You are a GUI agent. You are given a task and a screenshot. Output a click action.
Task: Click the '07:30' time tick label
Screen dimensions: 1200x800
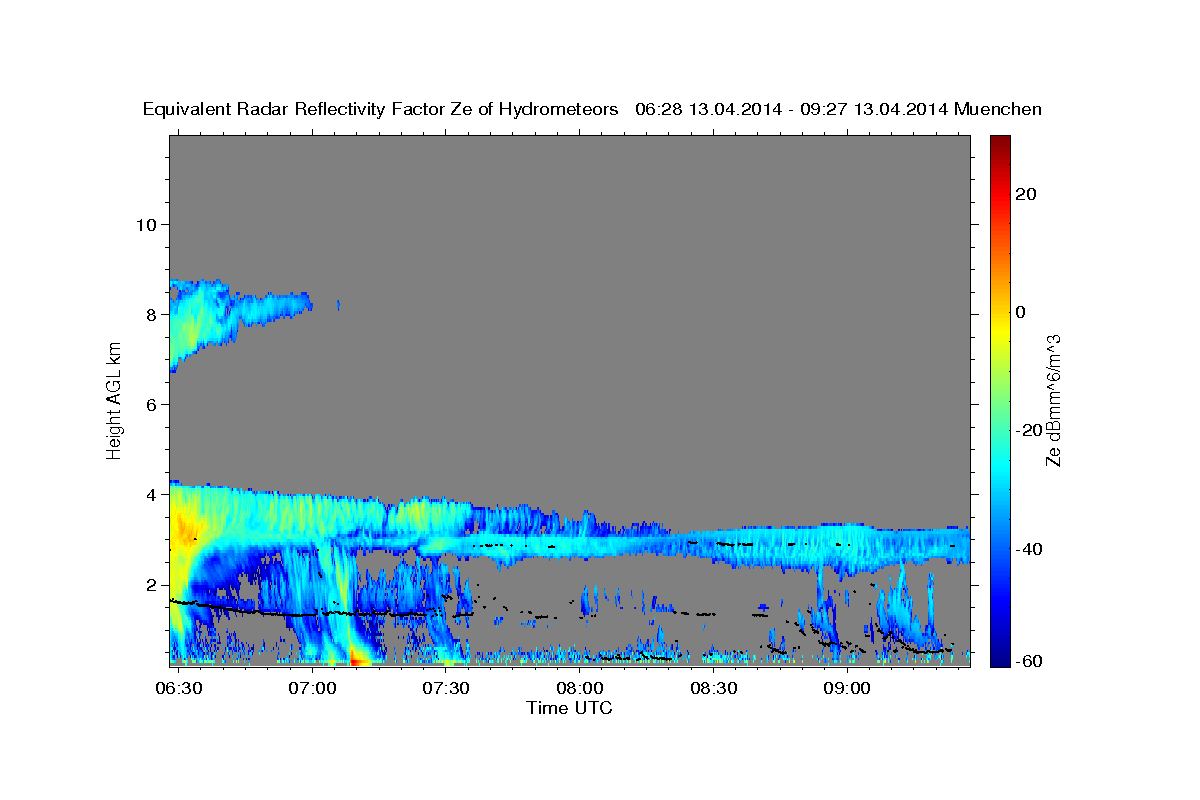[x=446, y=689]
